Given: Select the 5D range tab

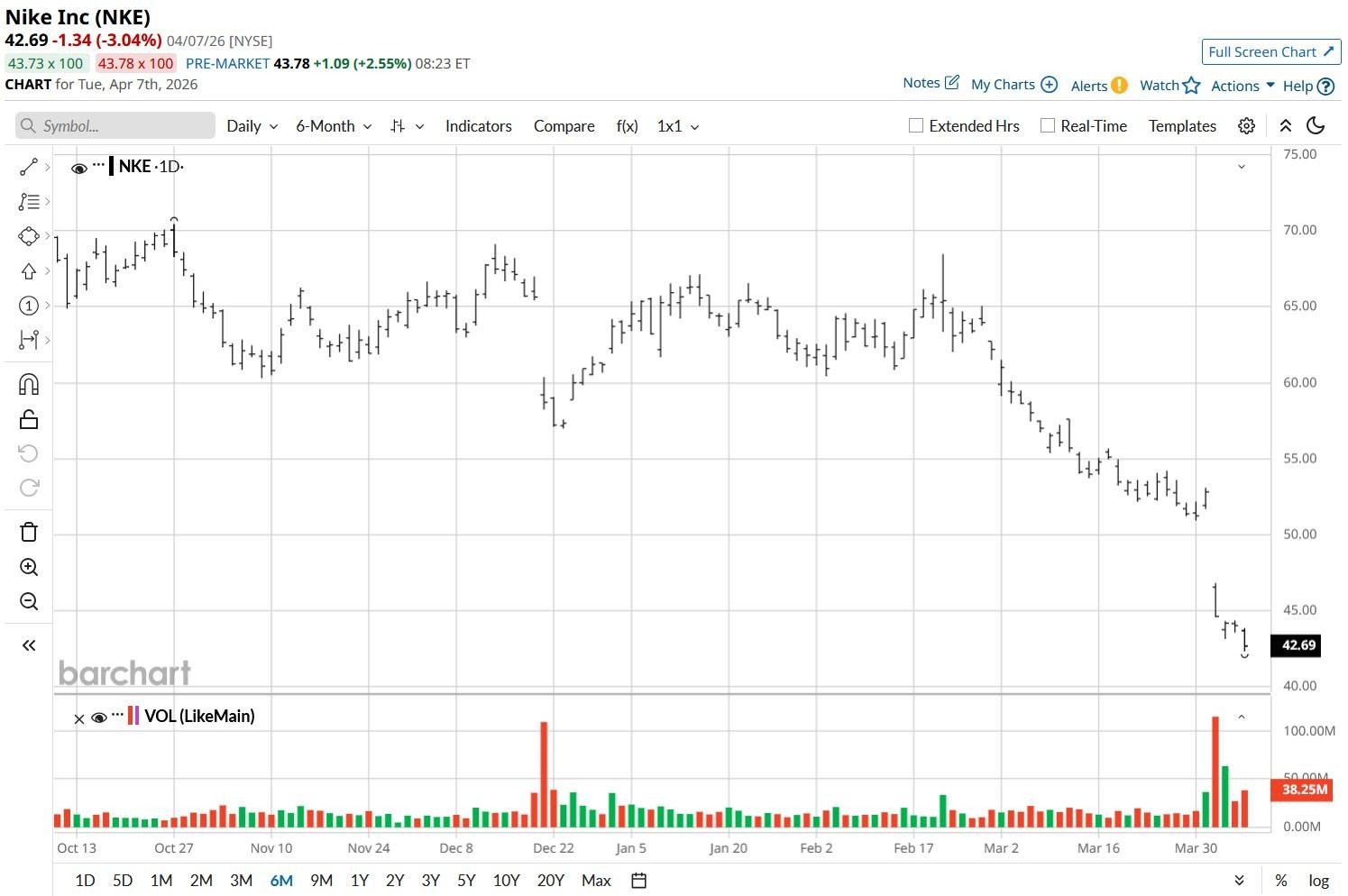Looking at the screenshot, I should (x=123, y=881).
